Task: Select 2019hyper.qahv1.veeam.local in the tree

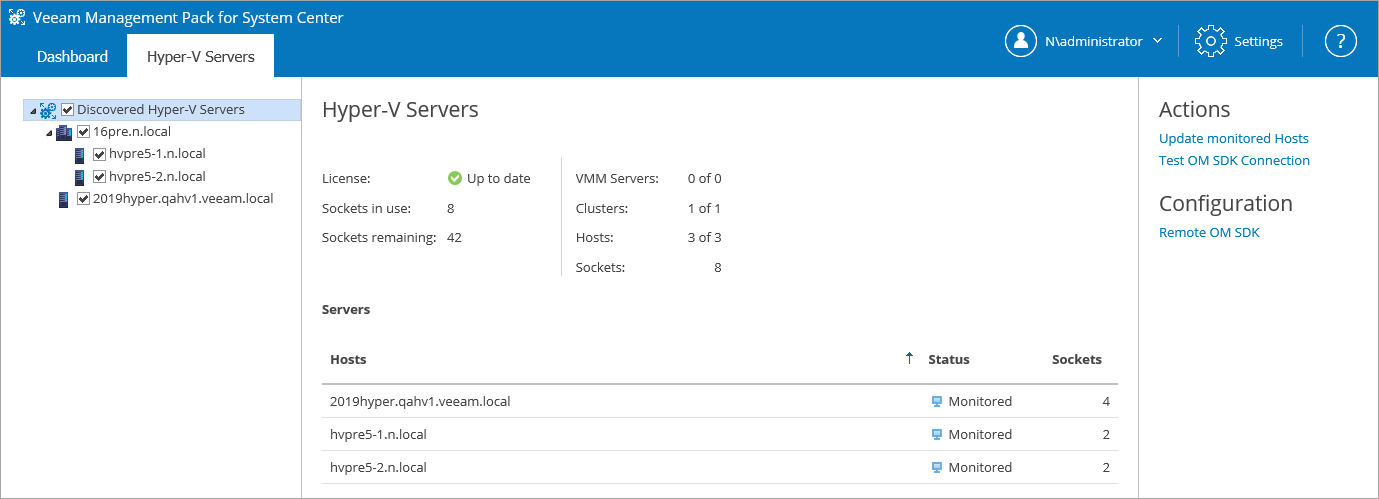Action: tap(183, 199)
